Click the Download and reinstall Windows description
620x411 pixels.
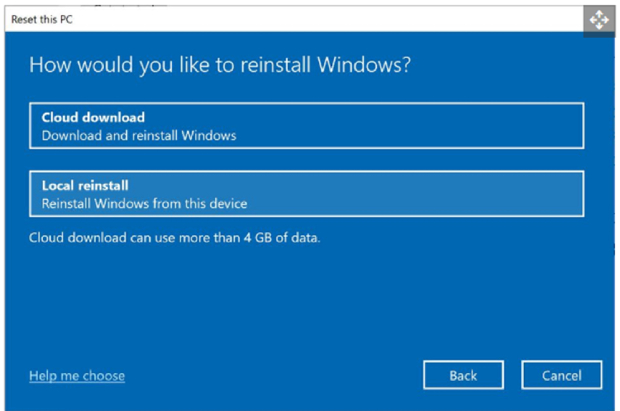[x=139, y=135]
